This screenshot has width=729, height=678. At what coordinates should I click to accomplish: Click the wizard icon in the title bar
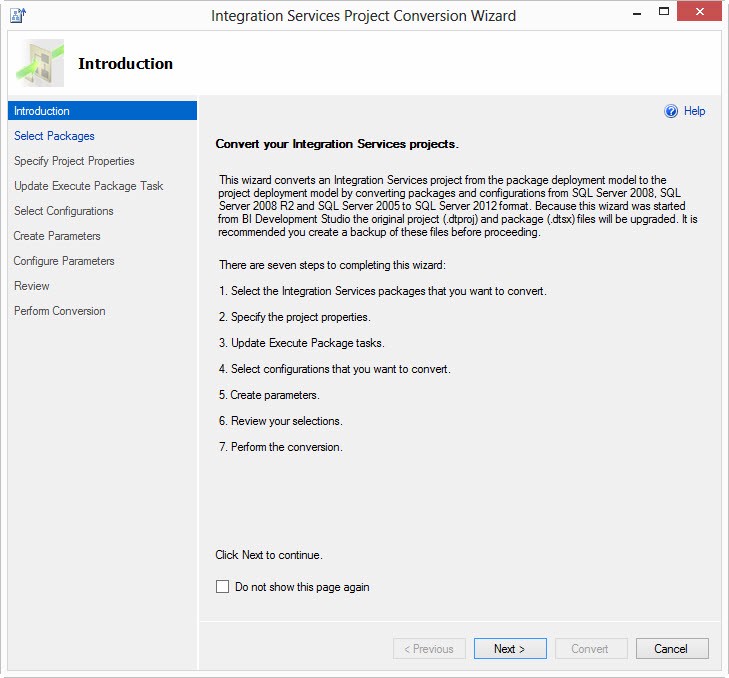(17, 16)
